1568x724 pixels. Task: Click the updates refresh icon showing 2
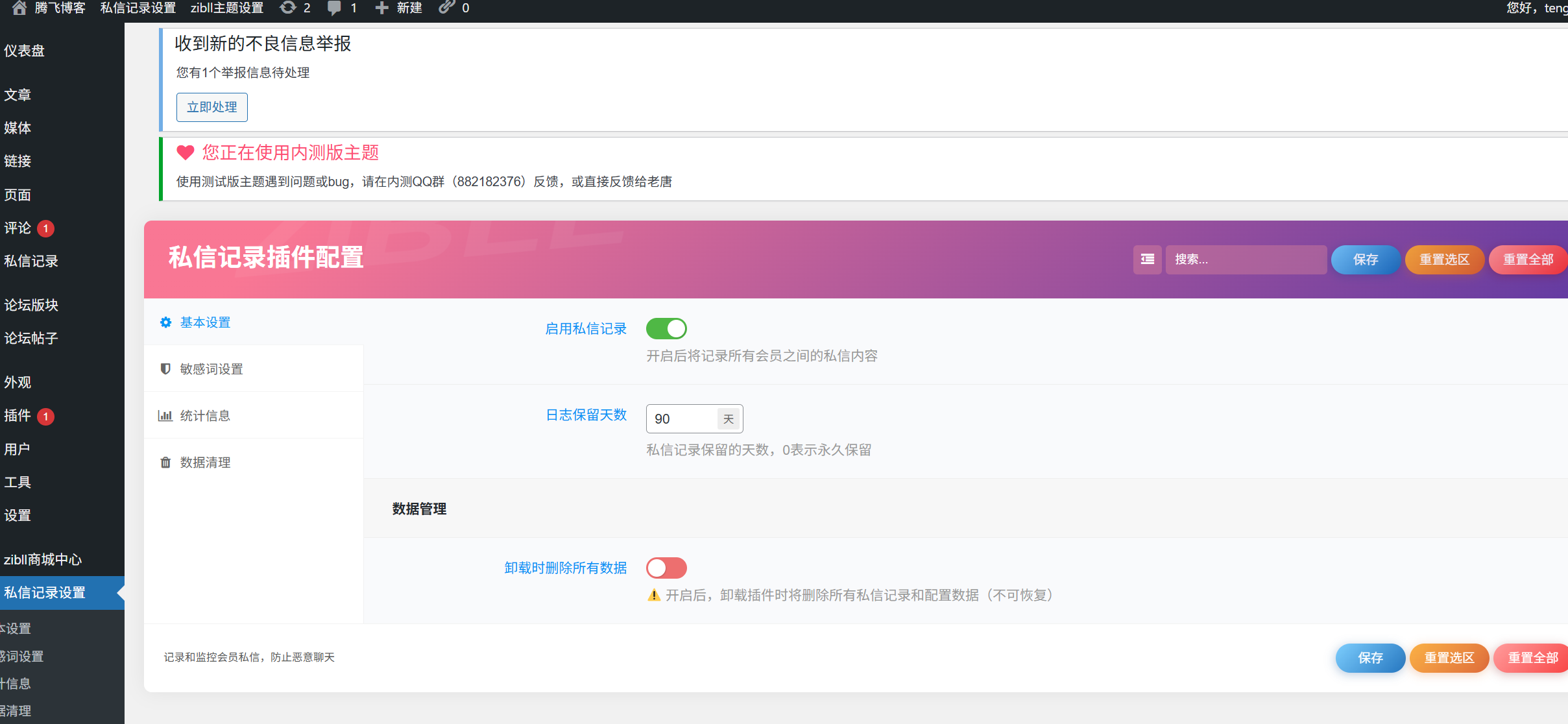[287, 8]
